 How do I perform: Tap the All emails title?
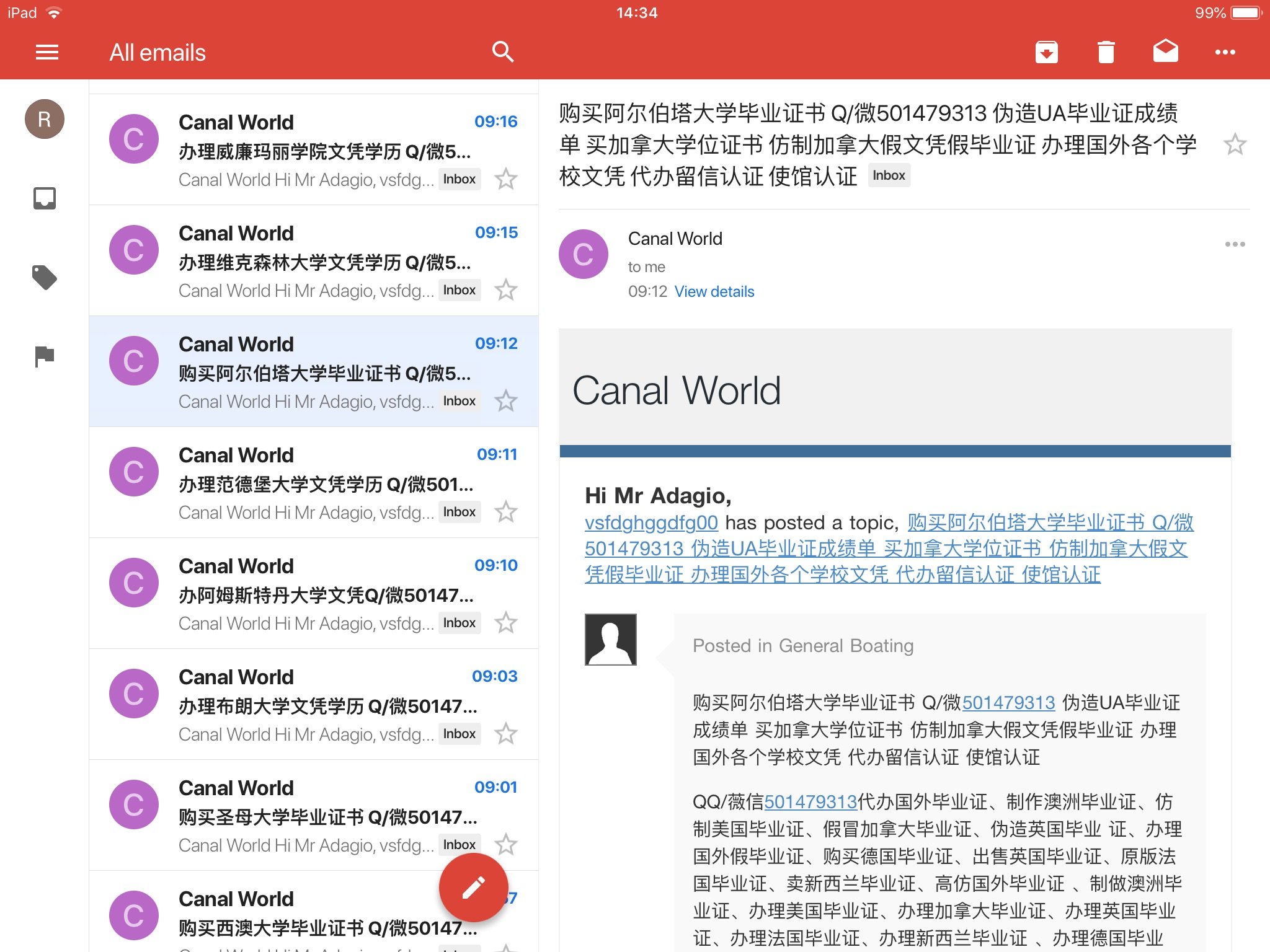point(158,53)
